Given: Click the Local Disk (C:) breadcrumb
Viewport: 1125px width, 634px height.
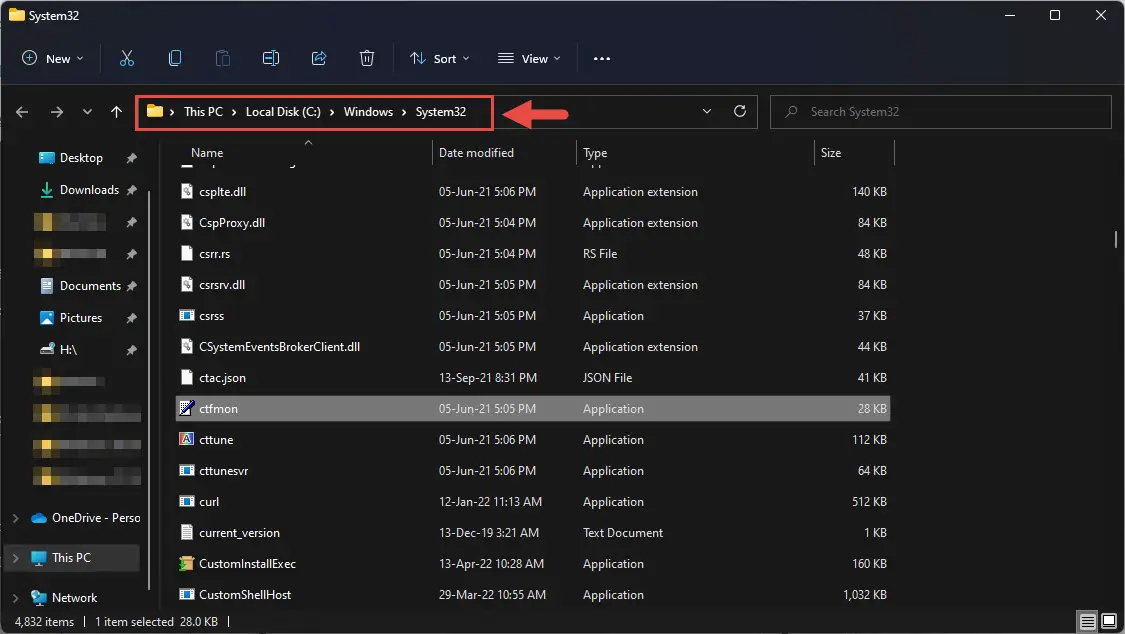Looking at the screenshot, I should point(283,112).
